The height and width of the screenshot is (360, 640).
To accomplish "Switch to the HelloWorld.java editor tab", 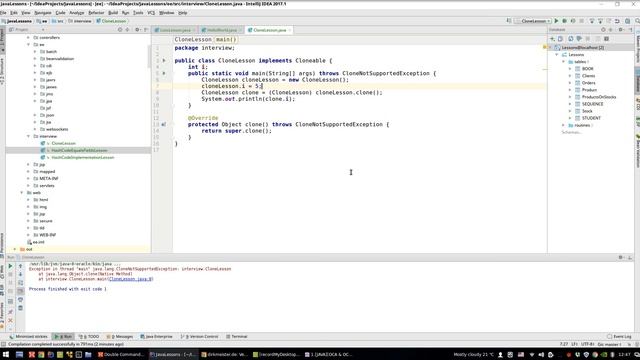I will (222, 30).
